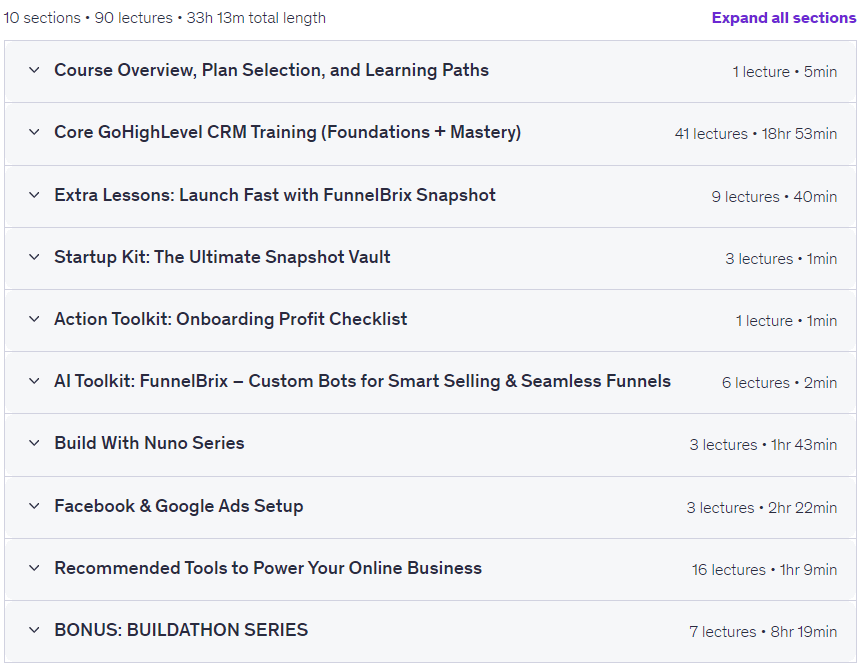Expand chevron for Facebook & Google Ads Setup
The height and width of the screenshot is (669, 865).
[34, 506]
